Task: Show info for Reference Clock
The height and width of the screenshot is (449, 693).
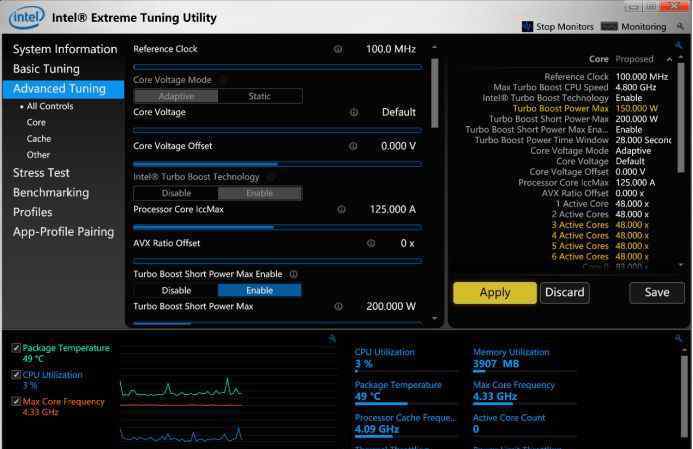Action: point(338,49)
